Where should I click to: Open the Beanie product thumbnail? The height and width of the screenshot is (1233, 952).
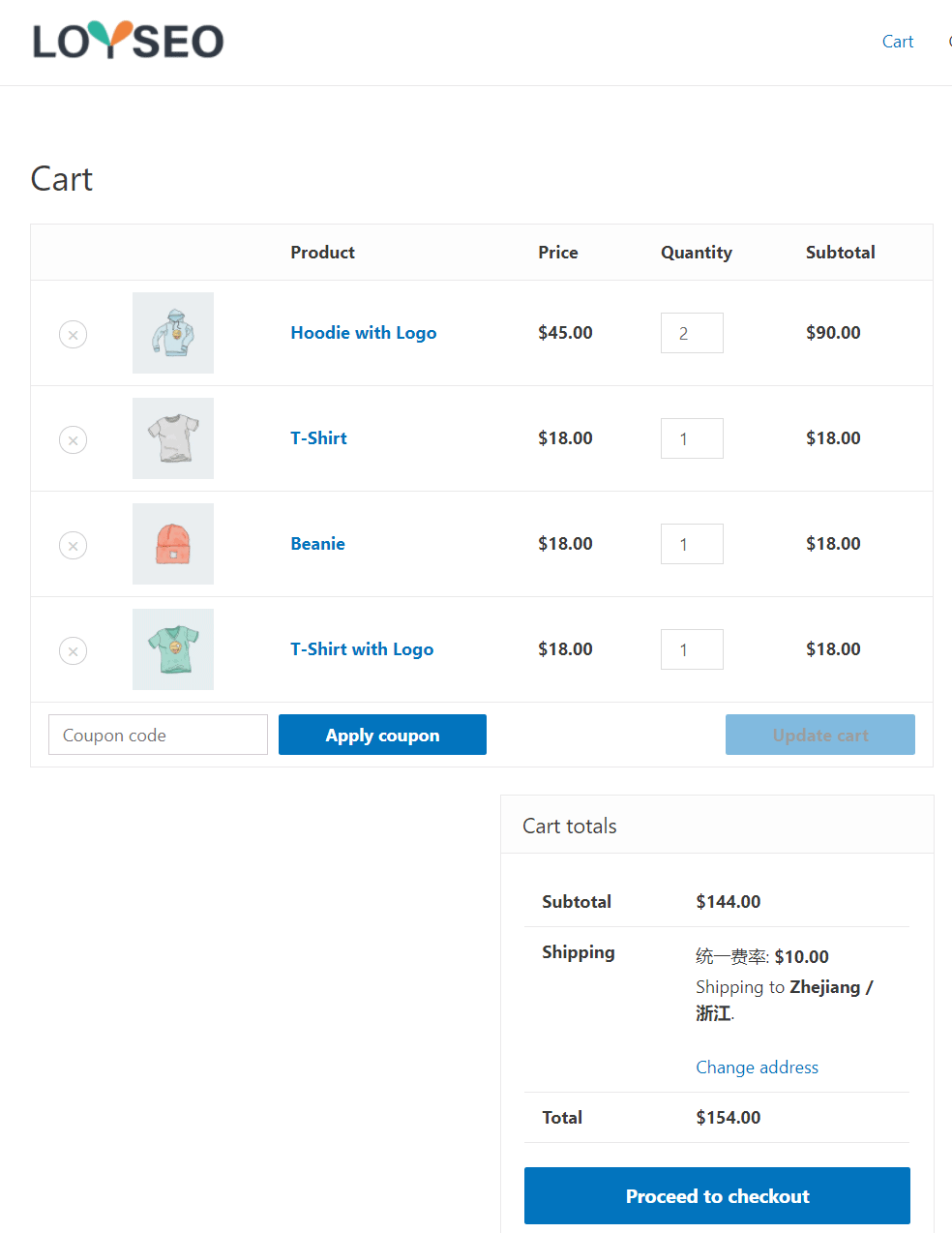[x=173, y=544]
